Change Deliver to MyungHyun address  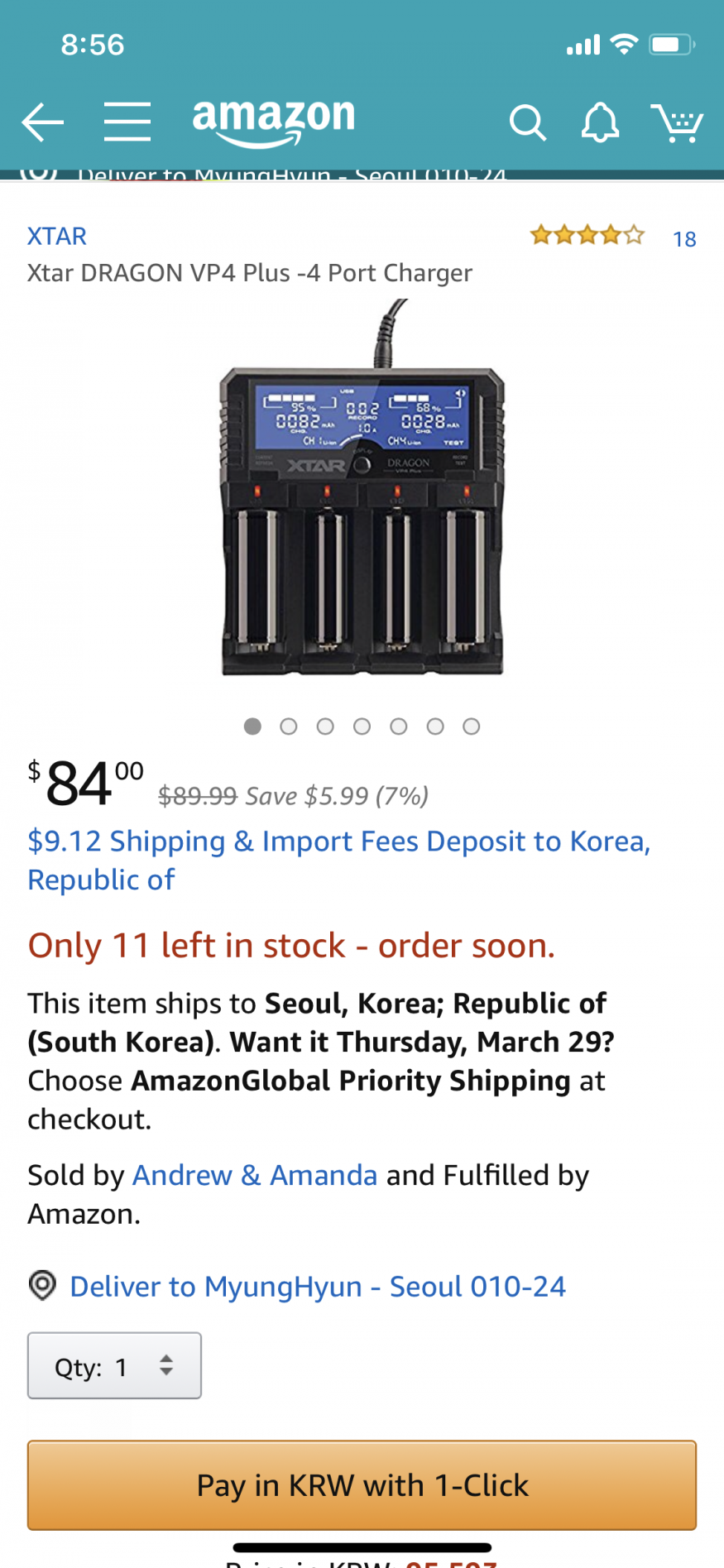(x=318, y=1287)
